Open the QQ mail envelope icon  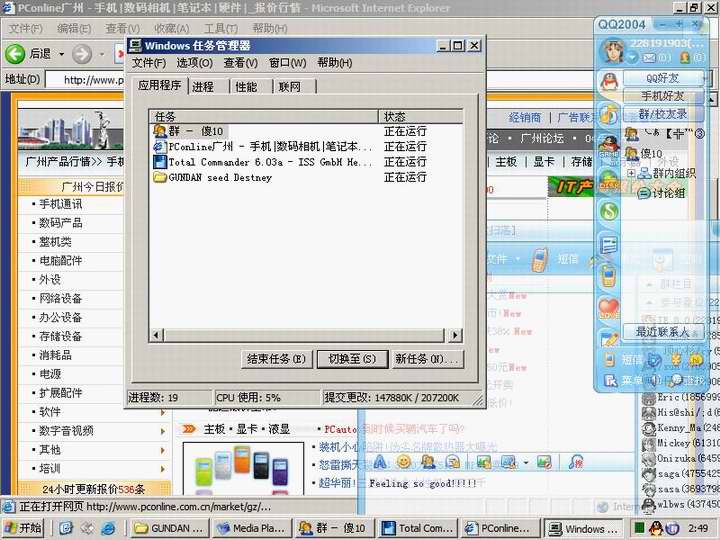click(x=649, y=58)
